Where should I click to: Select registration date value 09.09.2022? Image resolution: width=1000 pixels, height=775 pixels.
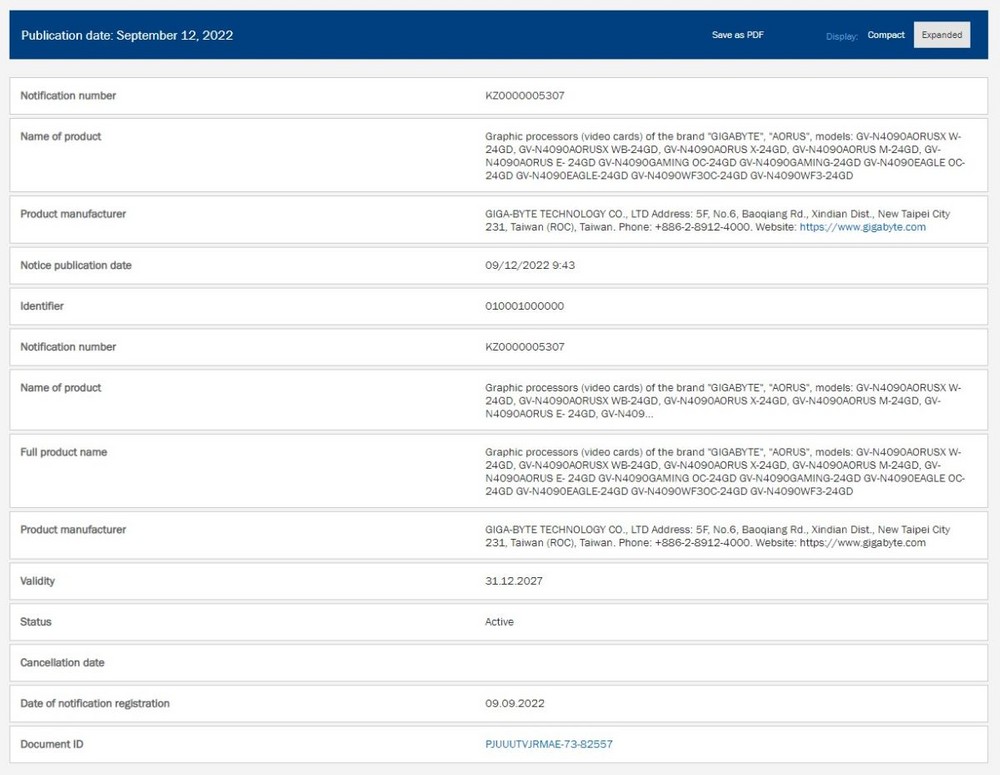coord(515,704)
